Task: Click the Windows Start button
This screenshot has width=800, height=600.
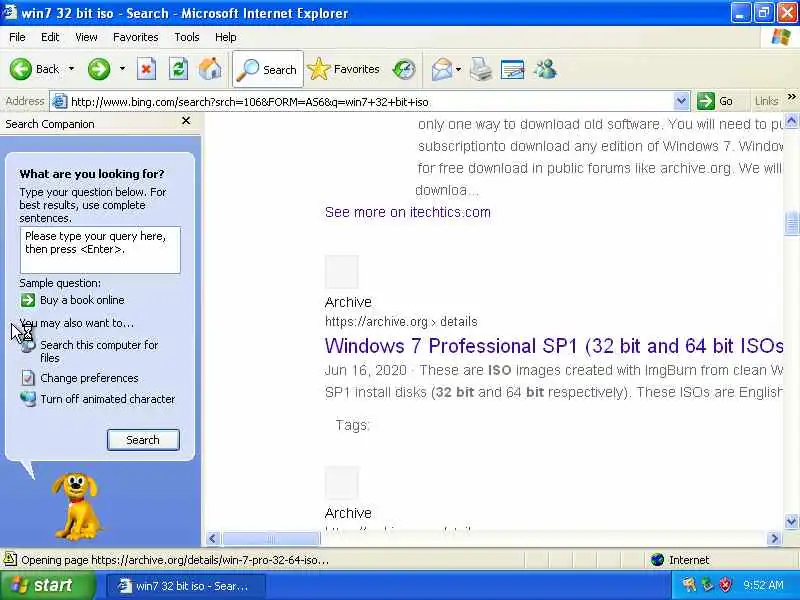Action: point(47,585)
